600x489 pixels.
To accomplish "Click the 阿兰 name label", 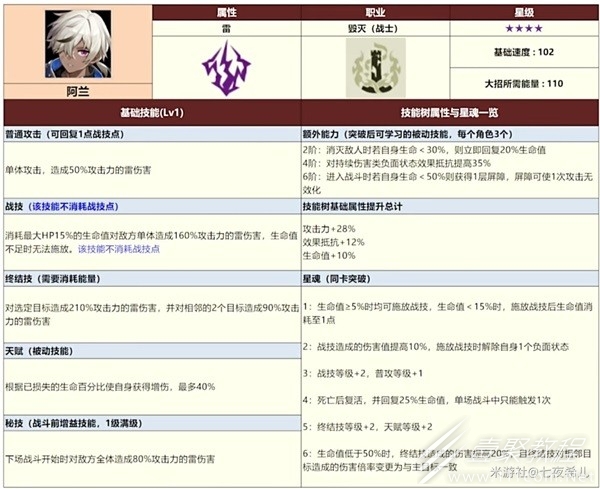I will point(78,92).
